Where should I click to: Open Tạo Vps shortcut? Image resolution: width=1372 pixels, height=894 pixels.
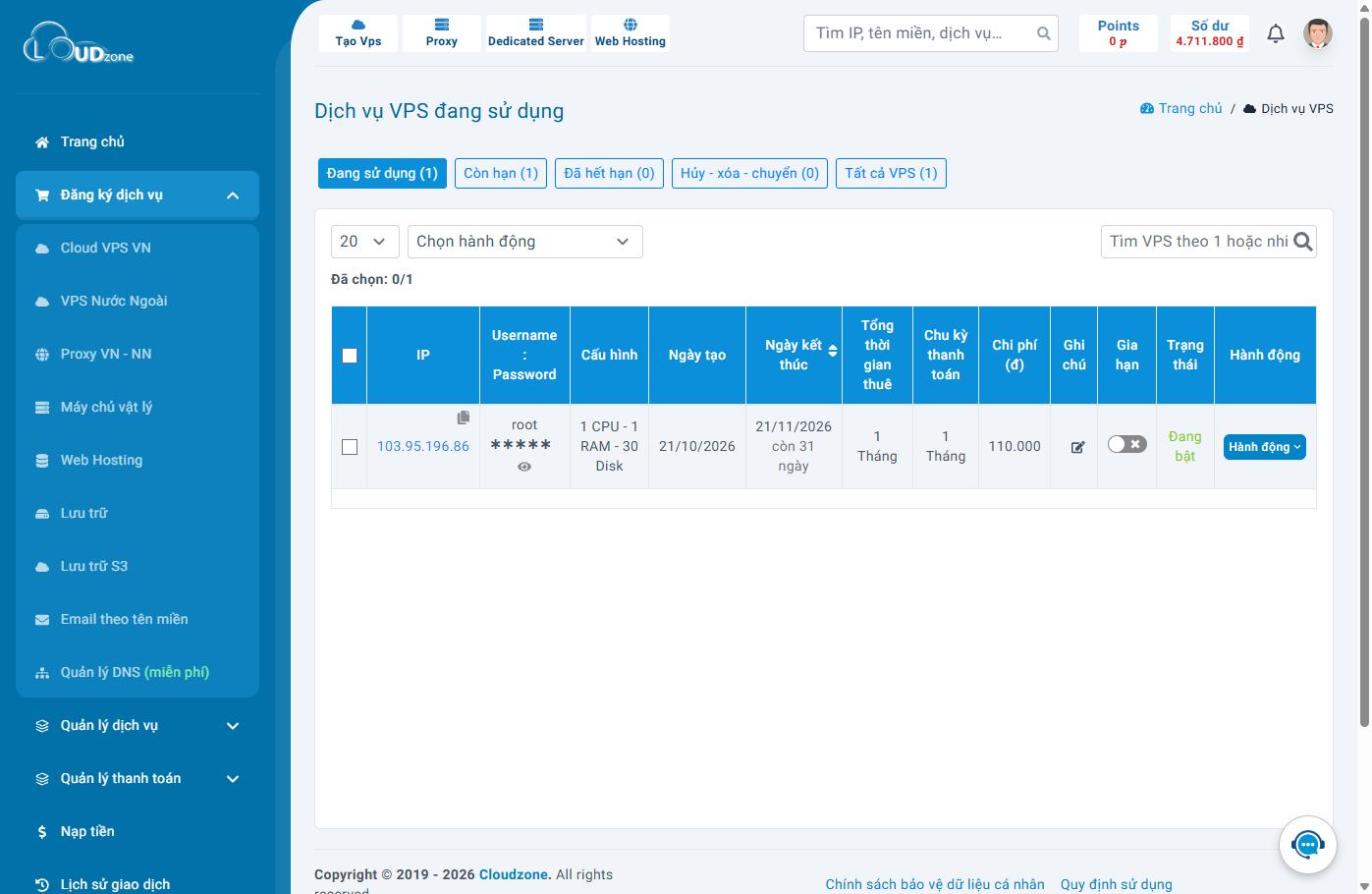358,33
